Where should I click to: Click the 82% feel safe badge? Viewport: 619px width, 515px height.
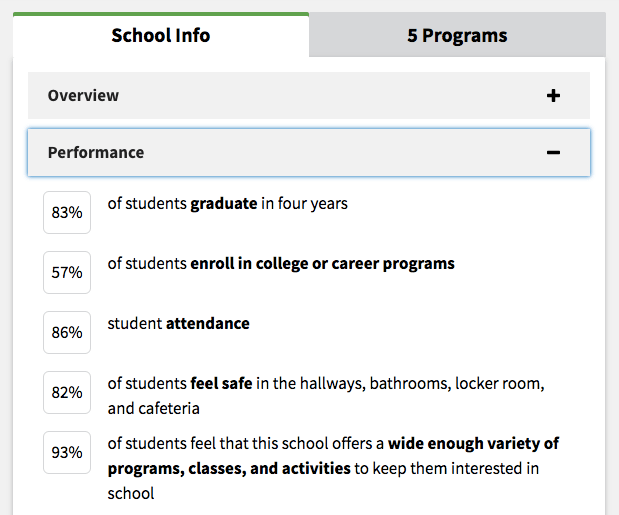pos(67,393)
